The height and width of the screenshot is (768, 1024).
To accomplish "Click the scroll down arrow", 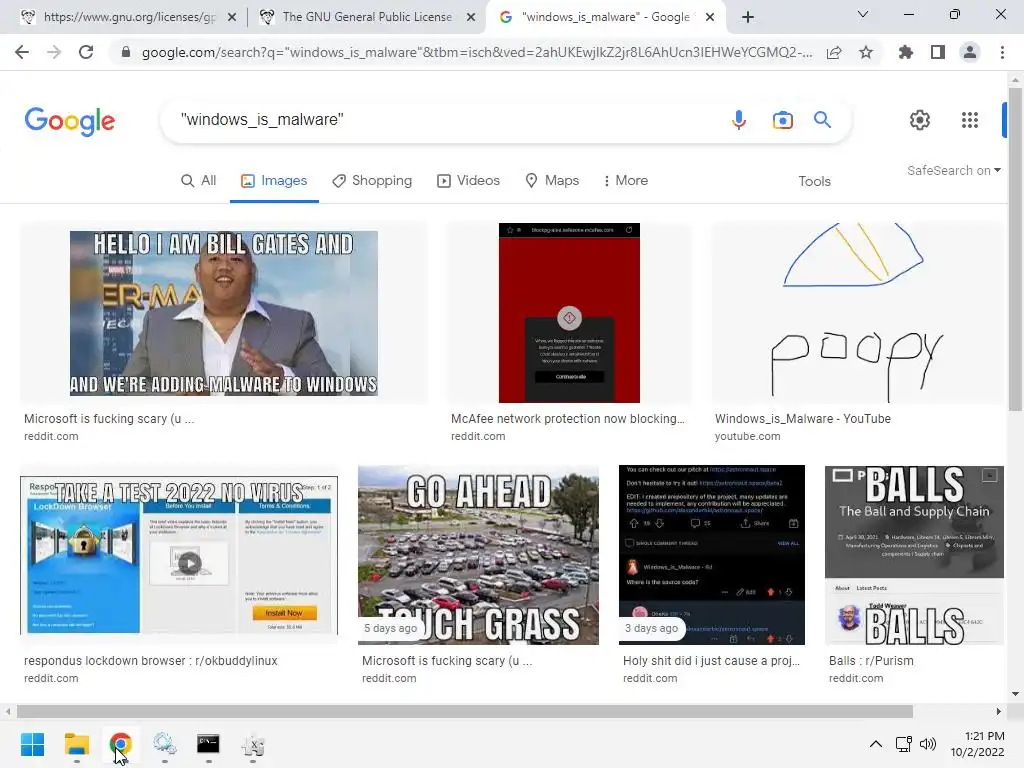I will tap(1015, 694).
